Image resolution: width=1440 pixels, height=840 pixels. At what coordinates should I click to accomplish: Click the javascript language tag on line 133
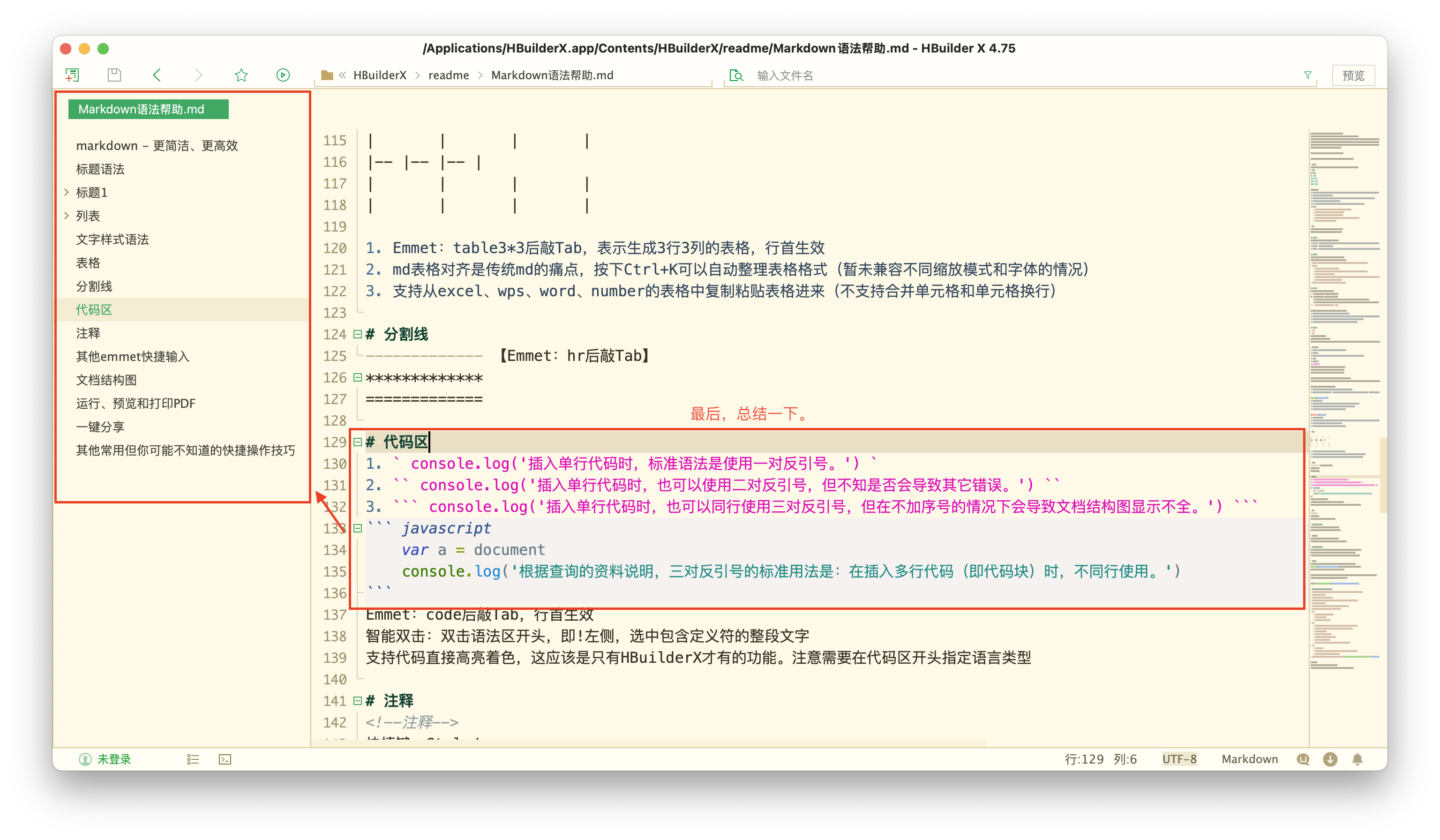446,529
